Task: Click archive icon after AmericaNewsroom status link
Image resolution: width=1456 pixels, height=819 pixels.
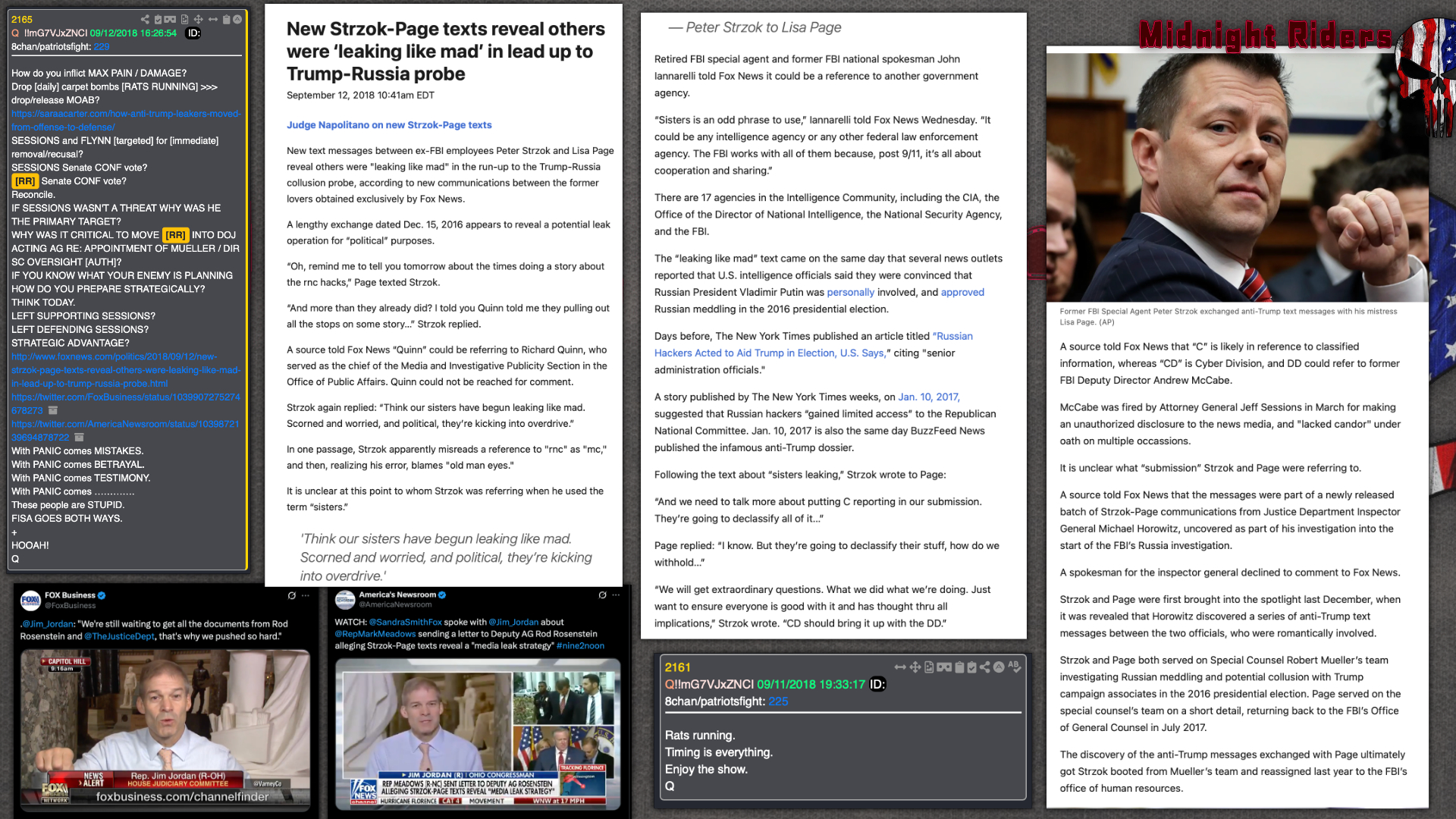Action: tap(79, 438)
